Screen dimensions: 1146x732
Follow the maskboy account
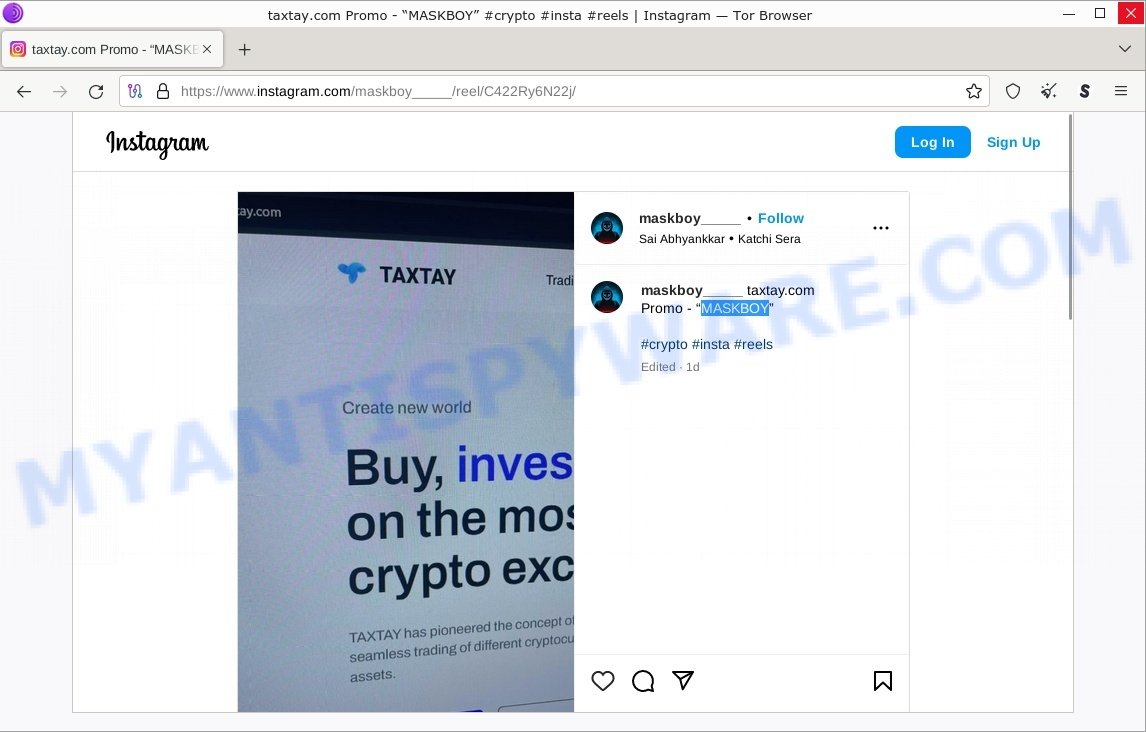tap(781, 218)
